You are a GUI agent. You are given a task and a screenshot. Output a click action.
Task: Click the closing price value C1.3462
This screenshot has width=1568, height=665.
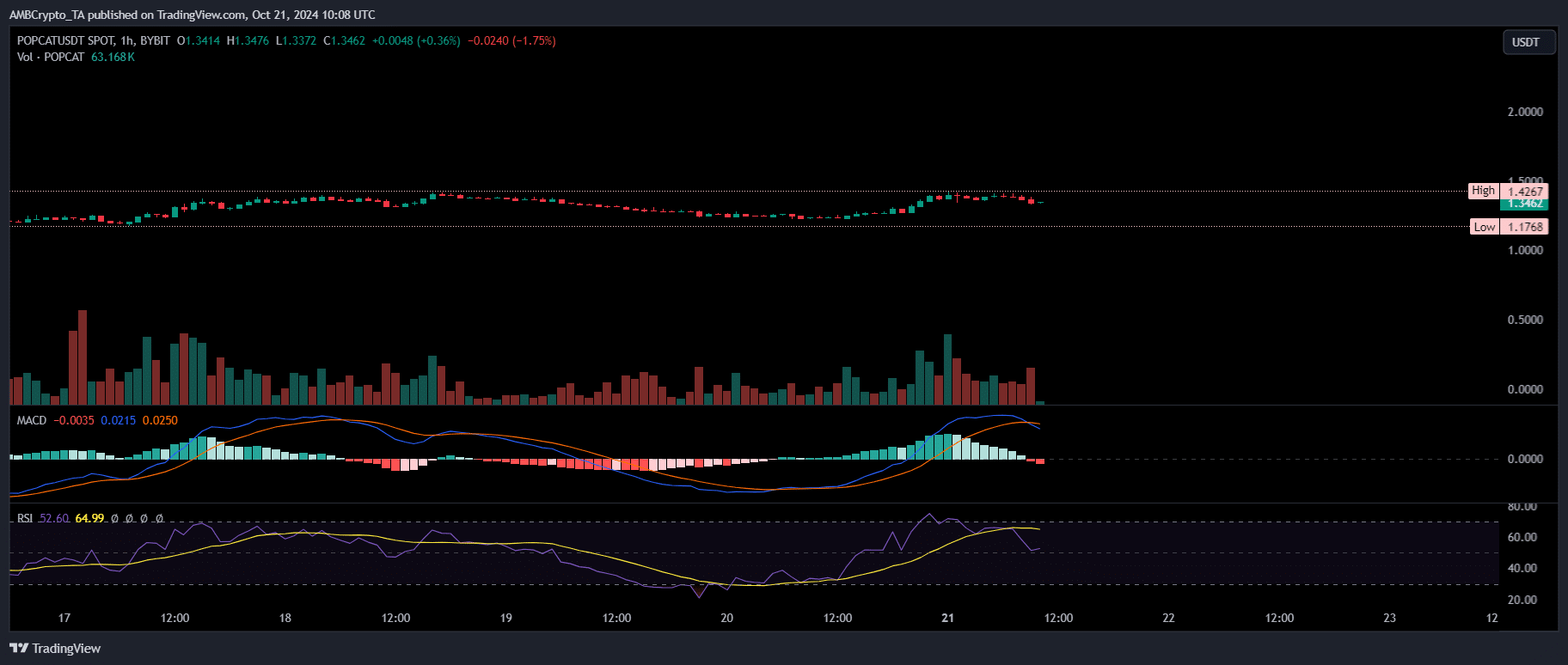coord(344,40)
